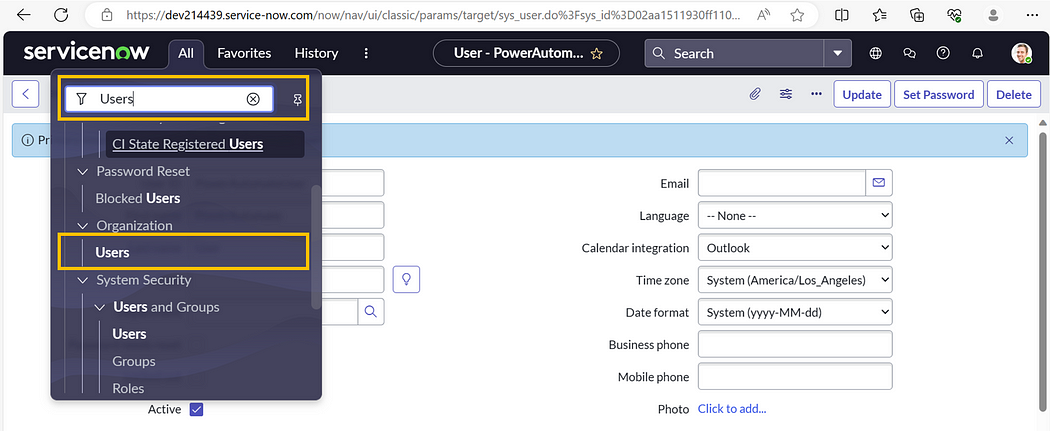Image resolution: width=1050 pixels, height=431 pixels.
Task: Click the site lock icon in the address bar
Action: click(x=106, y=15)
